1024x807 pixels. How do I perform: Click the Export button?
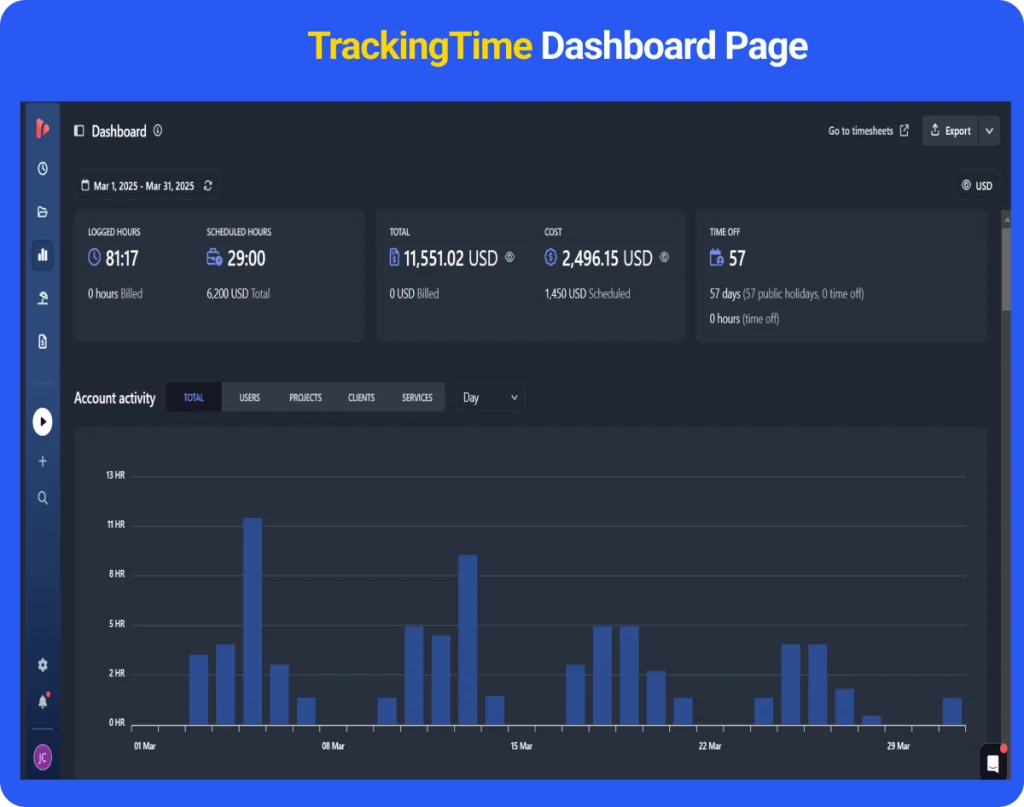pyautogui.click(x=950, y=131)
